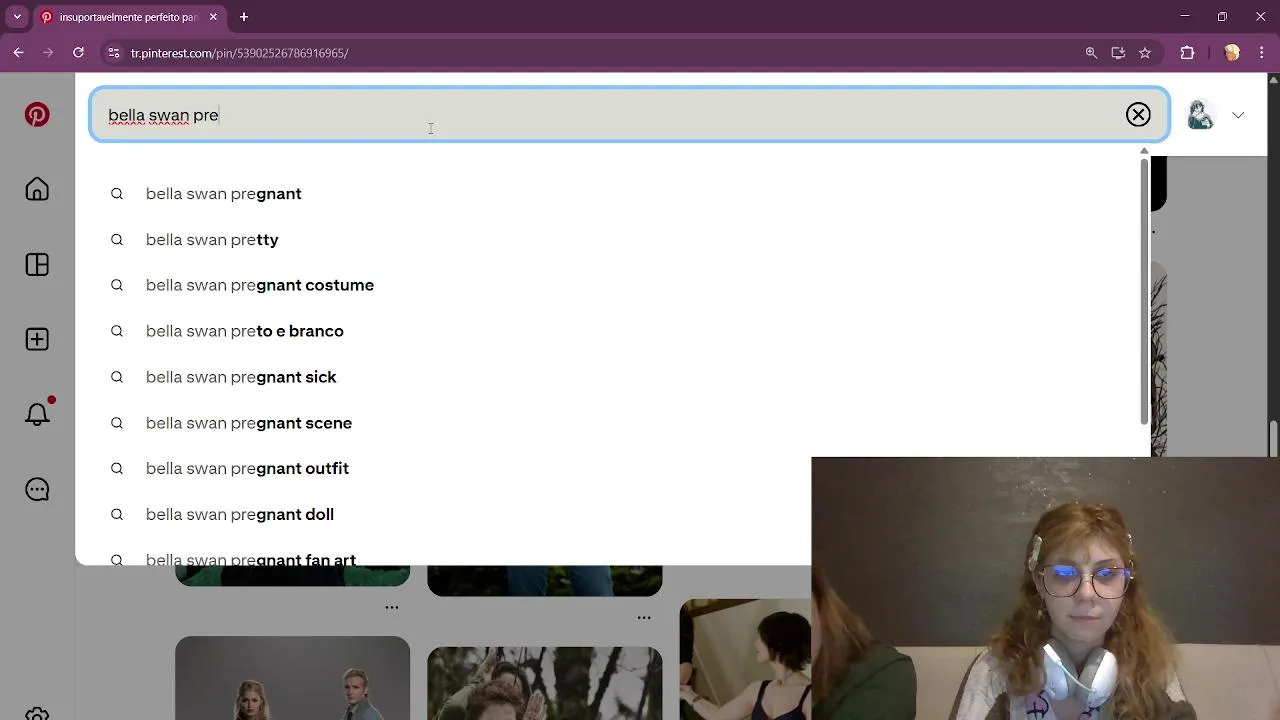Reload the page with refresh icon
Screen dimensions: 1280x720
coord(78,53)
